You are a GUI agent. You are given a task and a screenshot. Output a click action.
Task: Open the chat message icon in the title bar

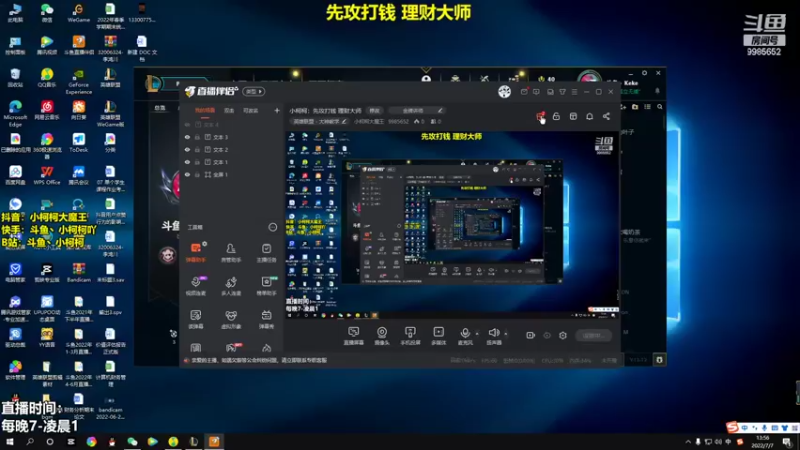[x=536, y=92]
